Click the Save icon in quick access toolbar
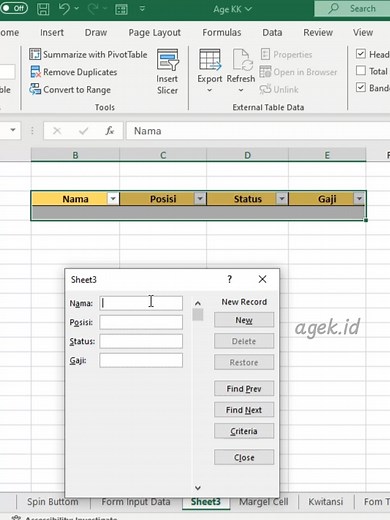The height and width of the screenshot is (520, 390). coord(43,9)
